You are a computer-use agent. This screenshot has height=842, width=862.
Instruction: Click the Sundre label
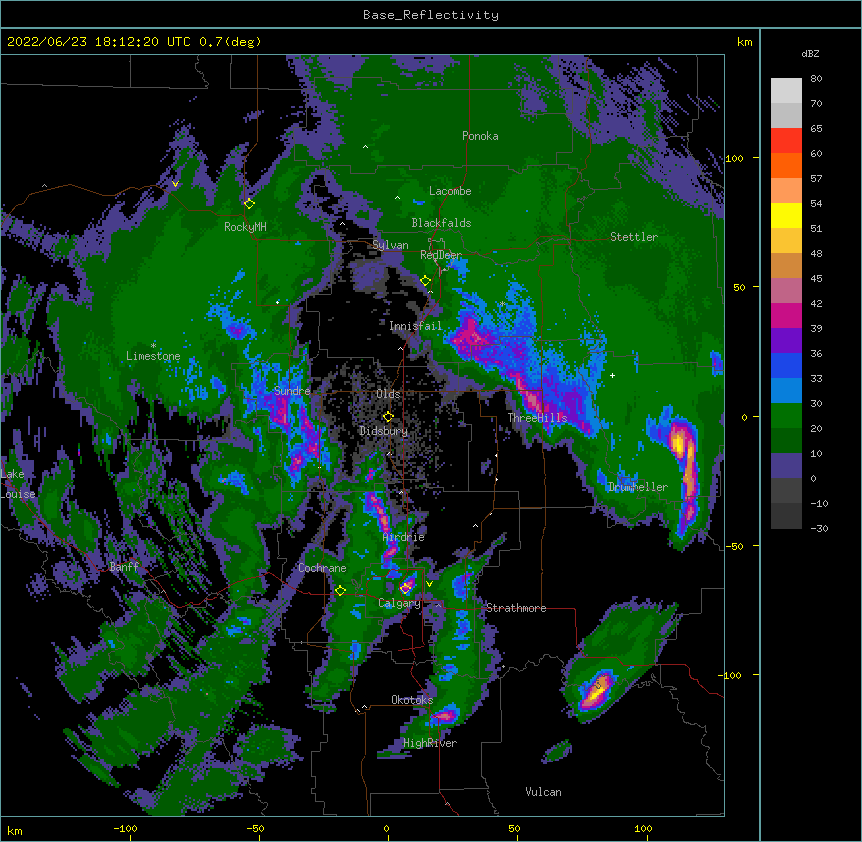point(292,391)
